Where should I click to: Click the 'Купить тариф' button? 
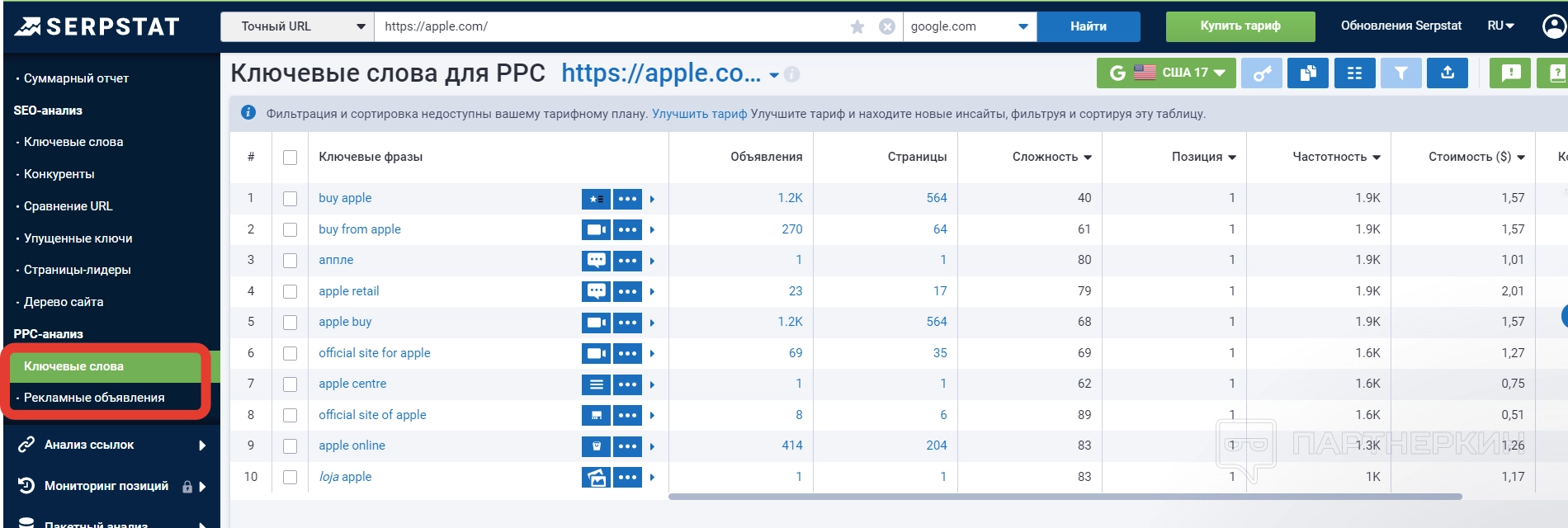pos(1240,26)
